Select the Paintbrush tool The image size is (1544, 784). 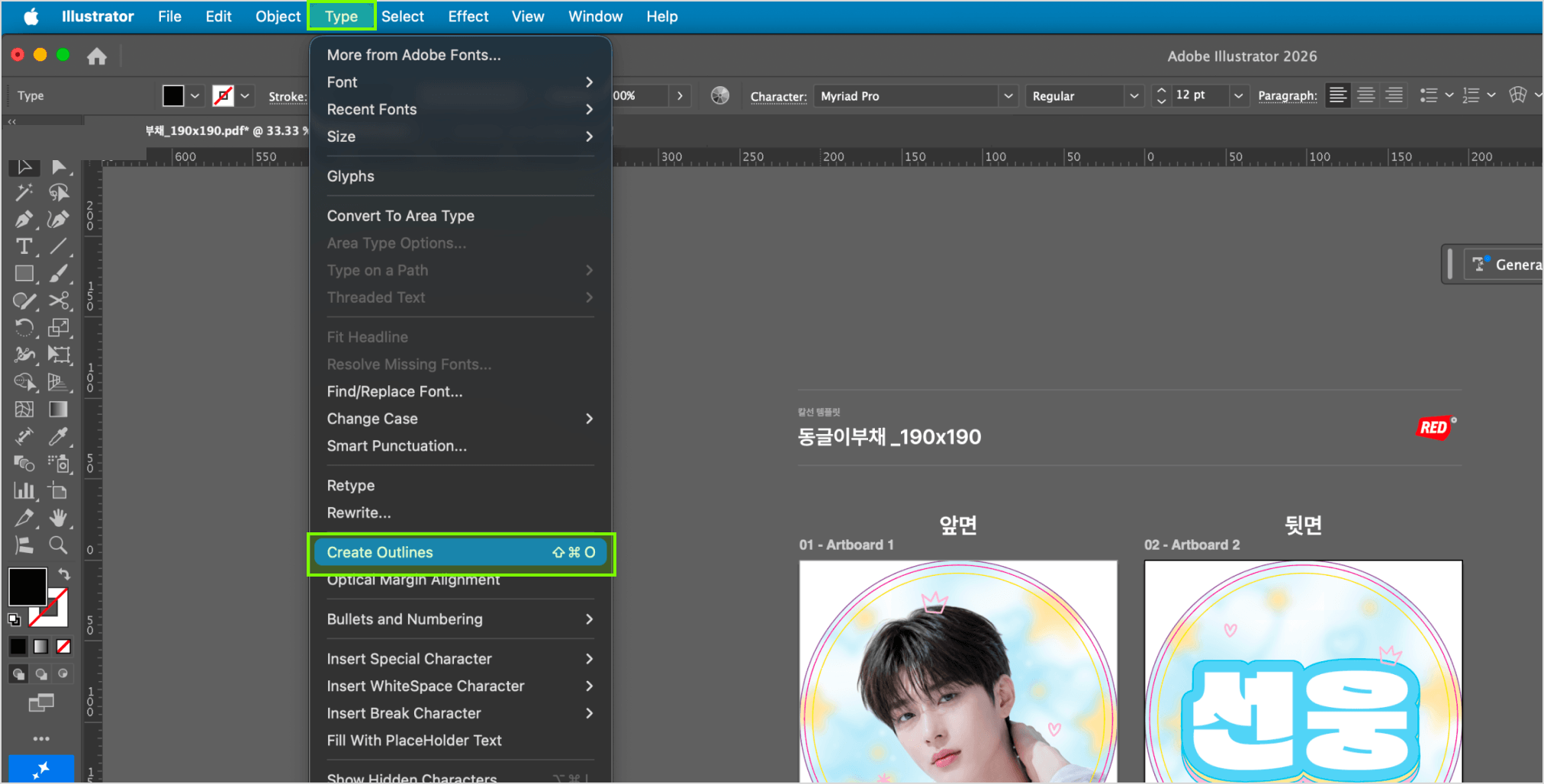tap(59, 273)
